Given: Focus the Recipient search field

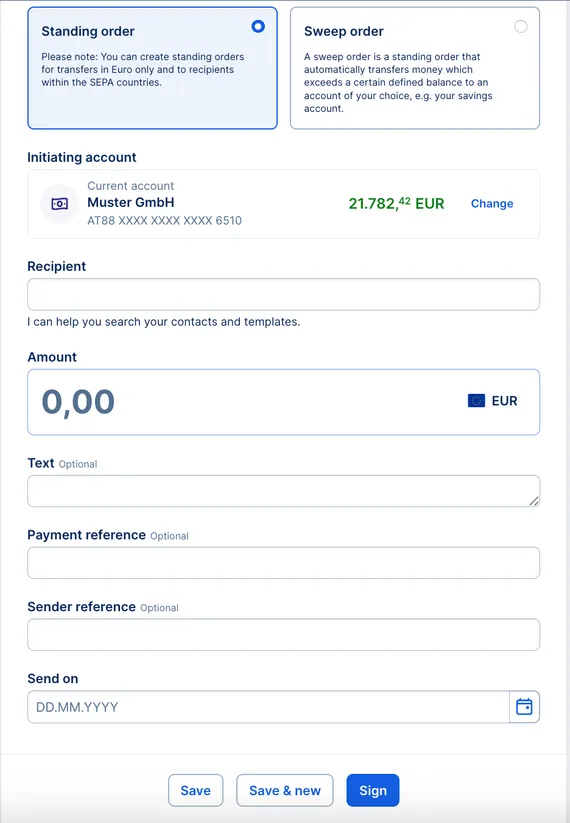Looking at the screenshot, I should [283, 294].
